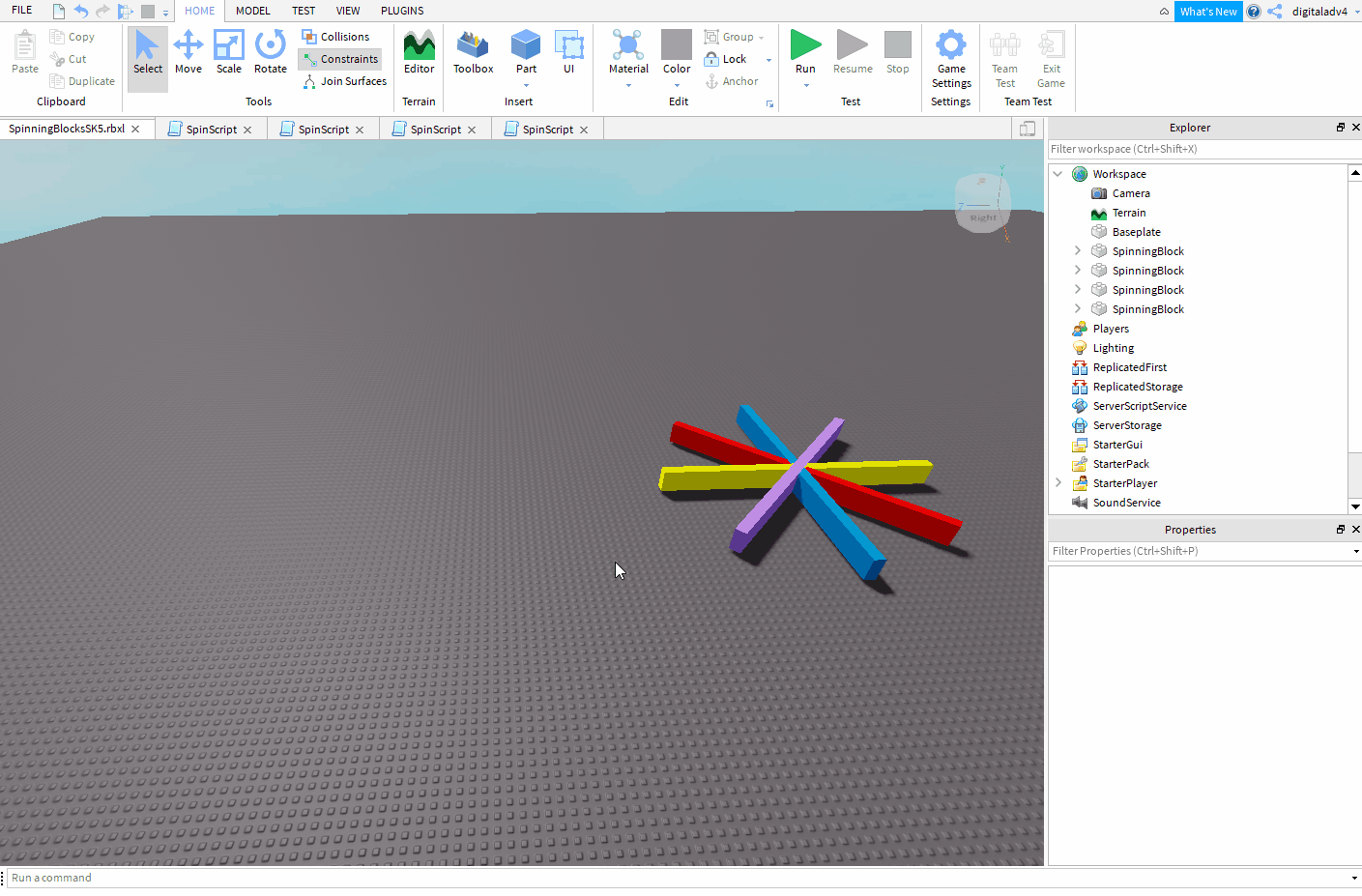Open the UI insert tool

point(569,52)
